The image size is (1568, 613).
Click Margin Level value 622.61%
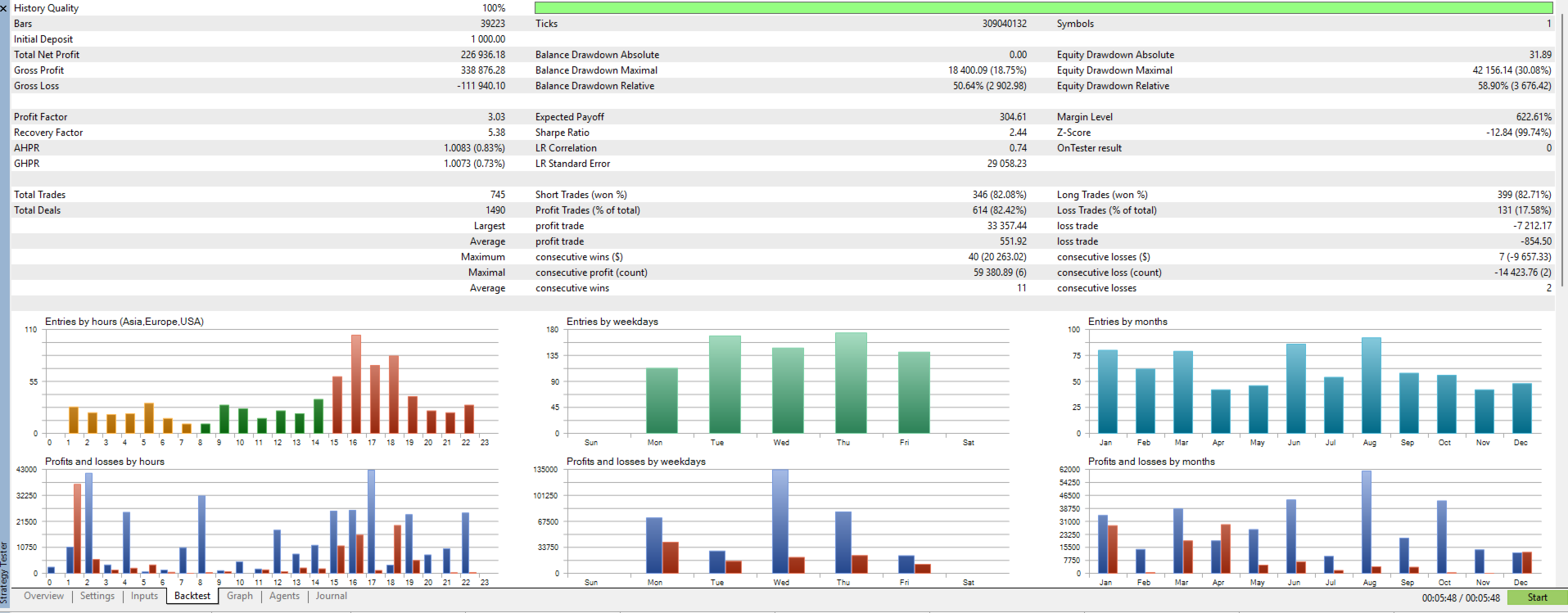click(1534, 117)
